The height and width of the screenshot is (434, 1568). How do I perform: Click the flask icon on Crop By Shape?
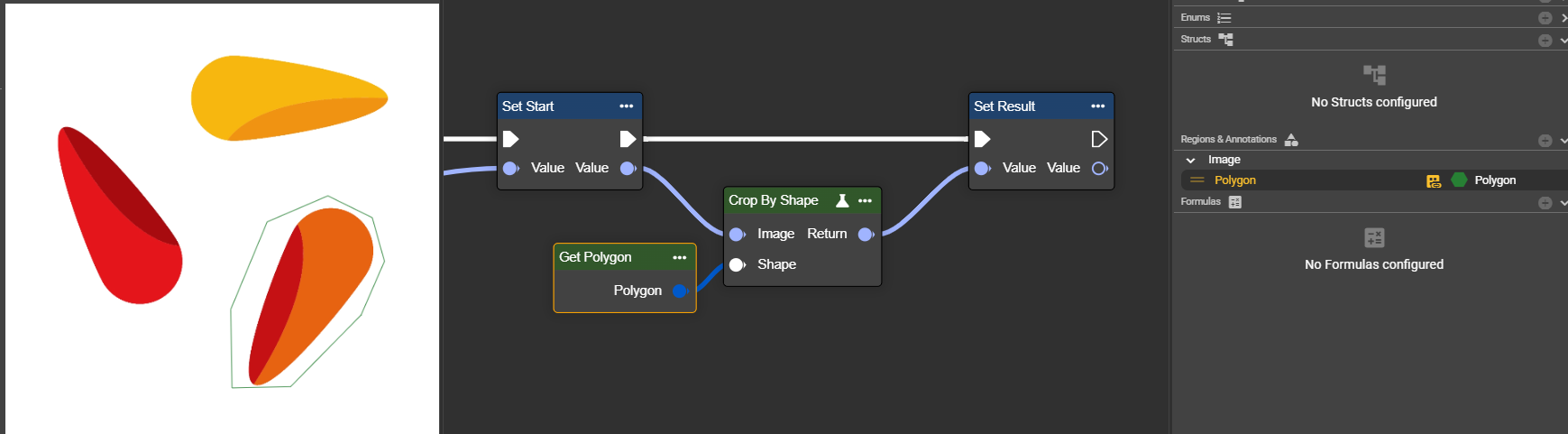841,200
